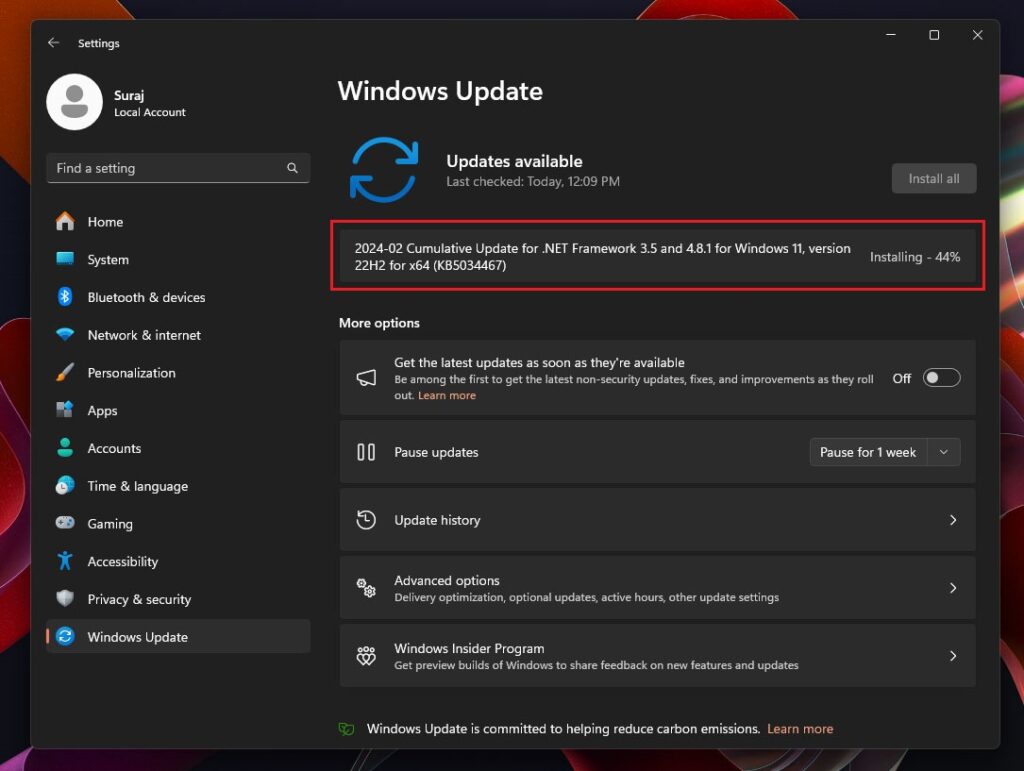The height and width of the screenshot is (771, 1024).
Task: Click the Apps icon in sidebar
Action: (x=65, y=410)
